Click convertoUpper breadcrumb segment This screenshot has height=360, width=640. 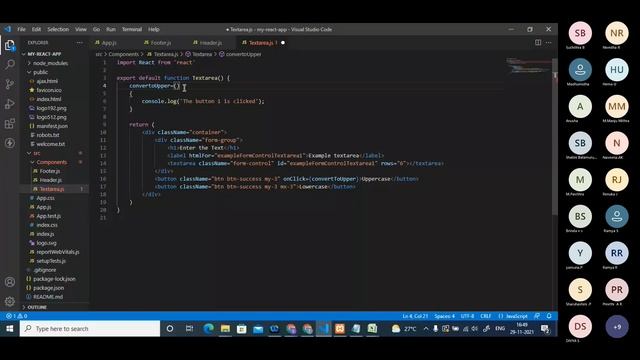click(243, 54)
